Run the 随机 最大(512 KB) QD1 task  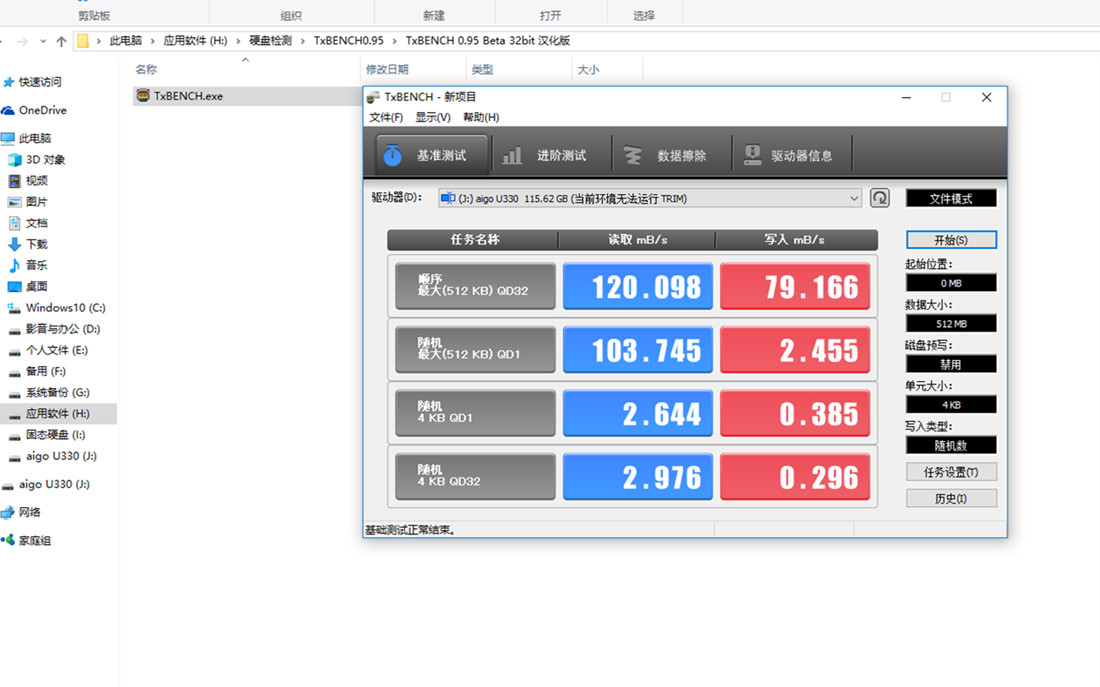point(475,349)
